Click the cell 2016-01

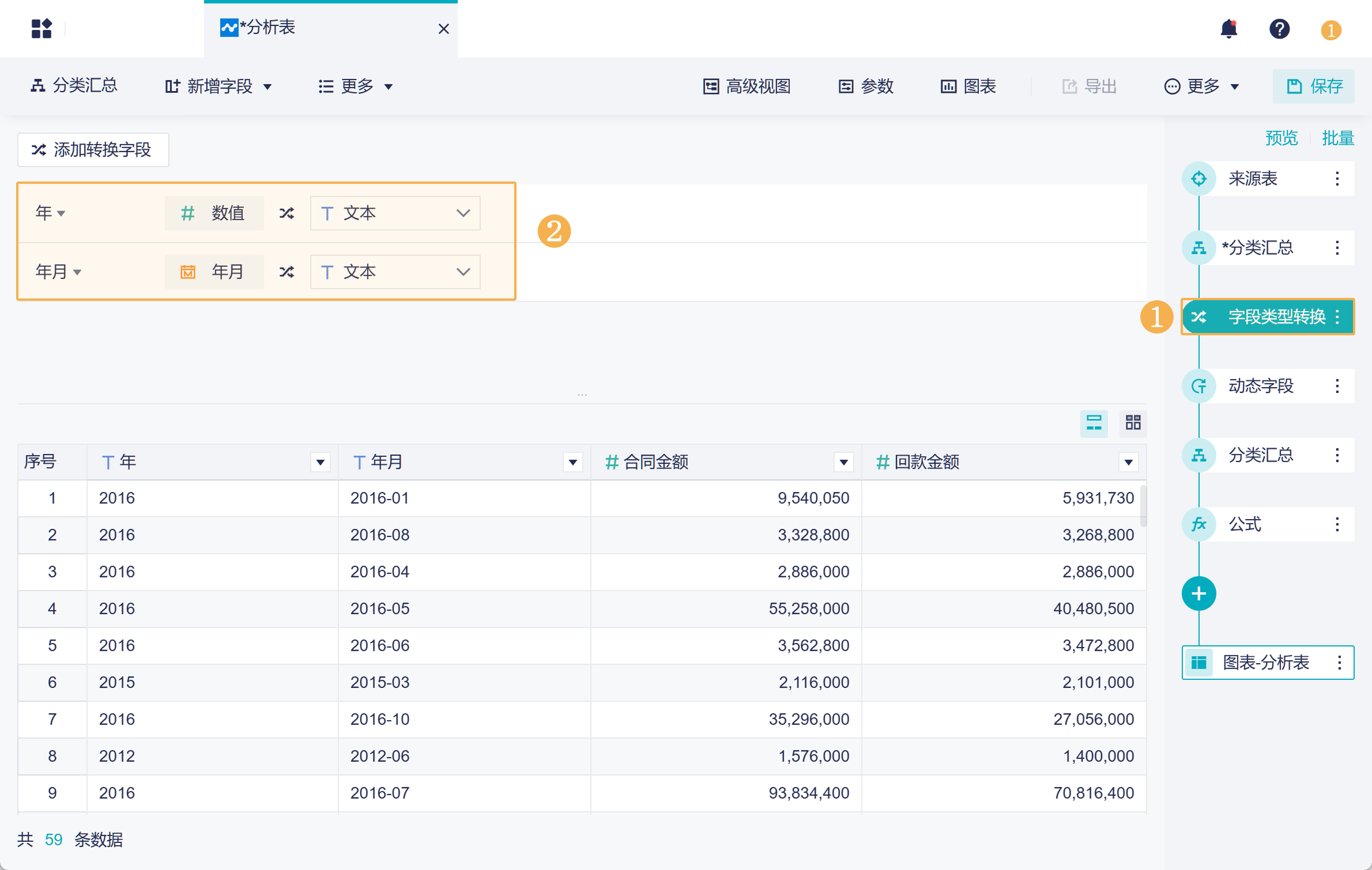[x=465, y=498]
